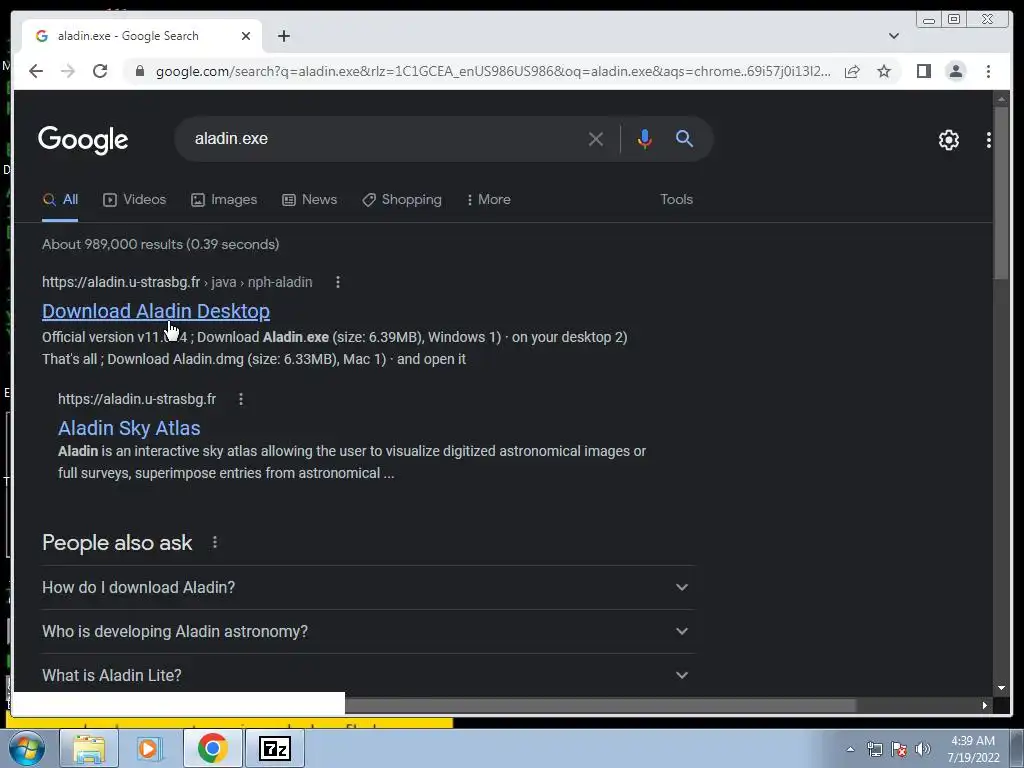
Task: Click the scrollbar up arrow
Action: [x=1001, y=99]
